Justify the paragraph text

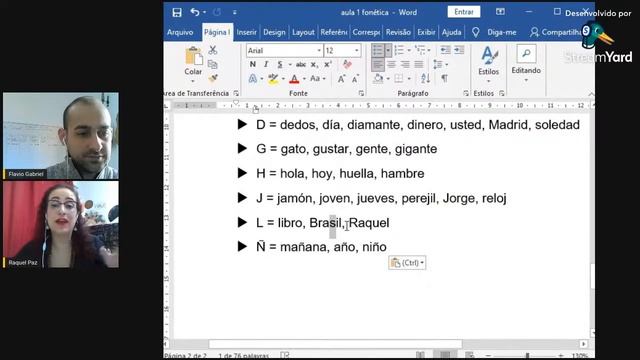tap(419, 64)
